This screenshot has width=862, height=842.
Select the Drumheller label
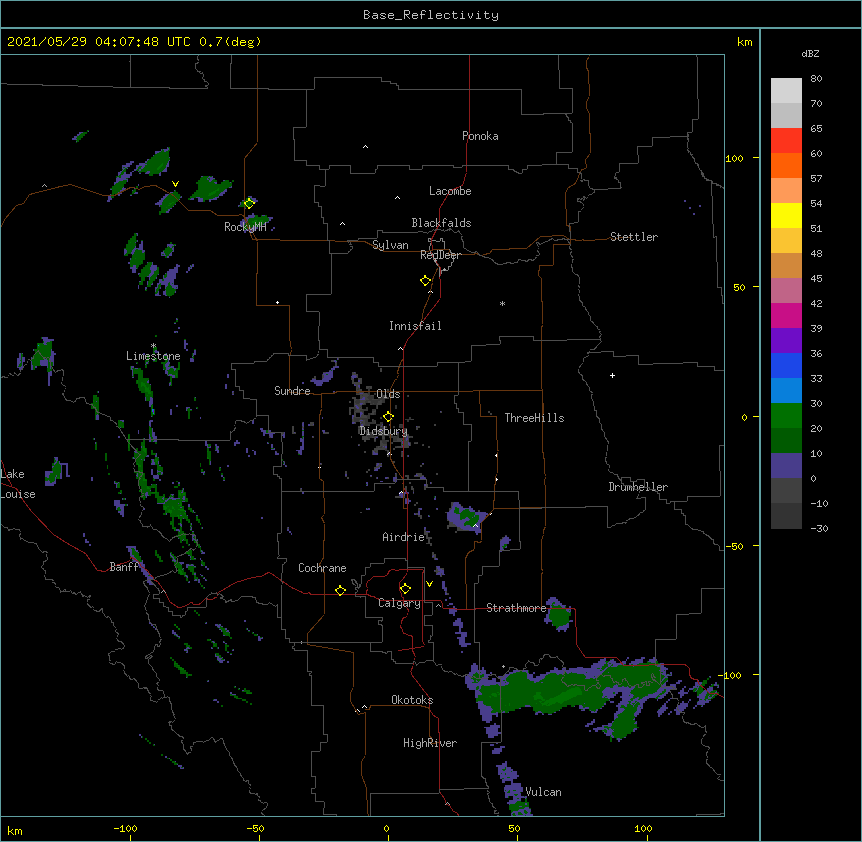pyautogui.click(x=638, y=487)
